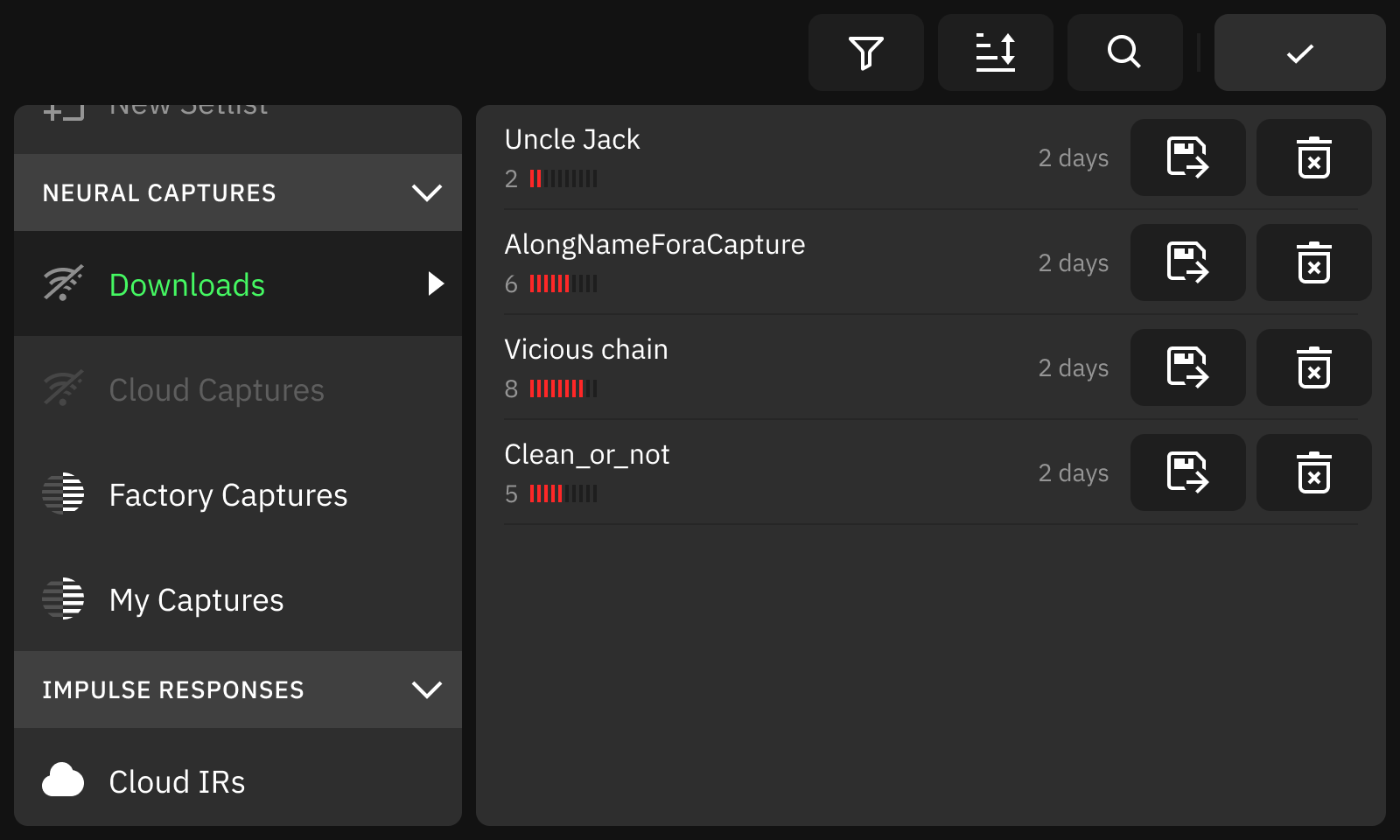Open Cloud IRs list

[x=177, y=782]
